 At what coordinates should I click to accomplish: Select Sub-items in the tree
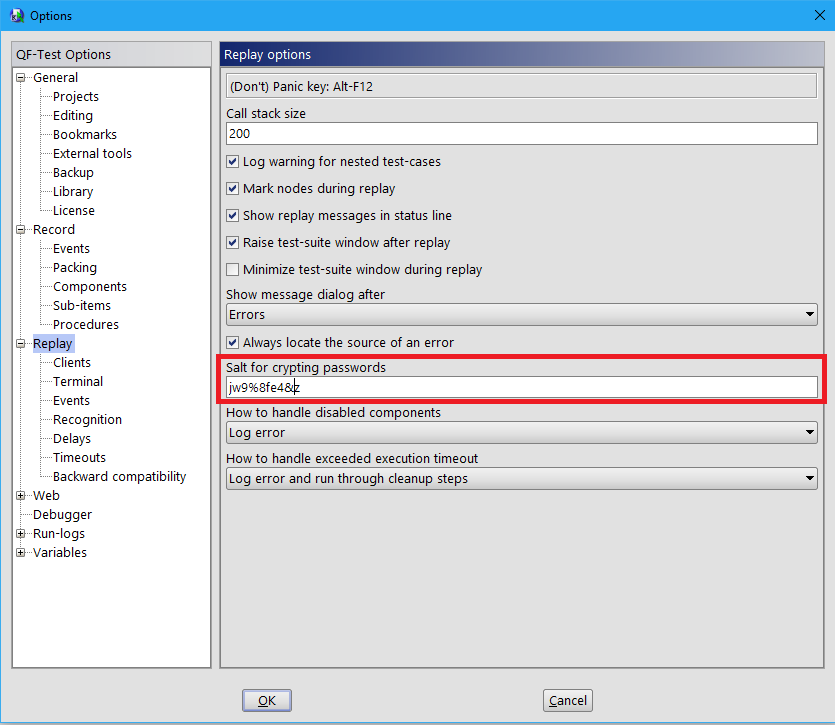tap(82, 306)
